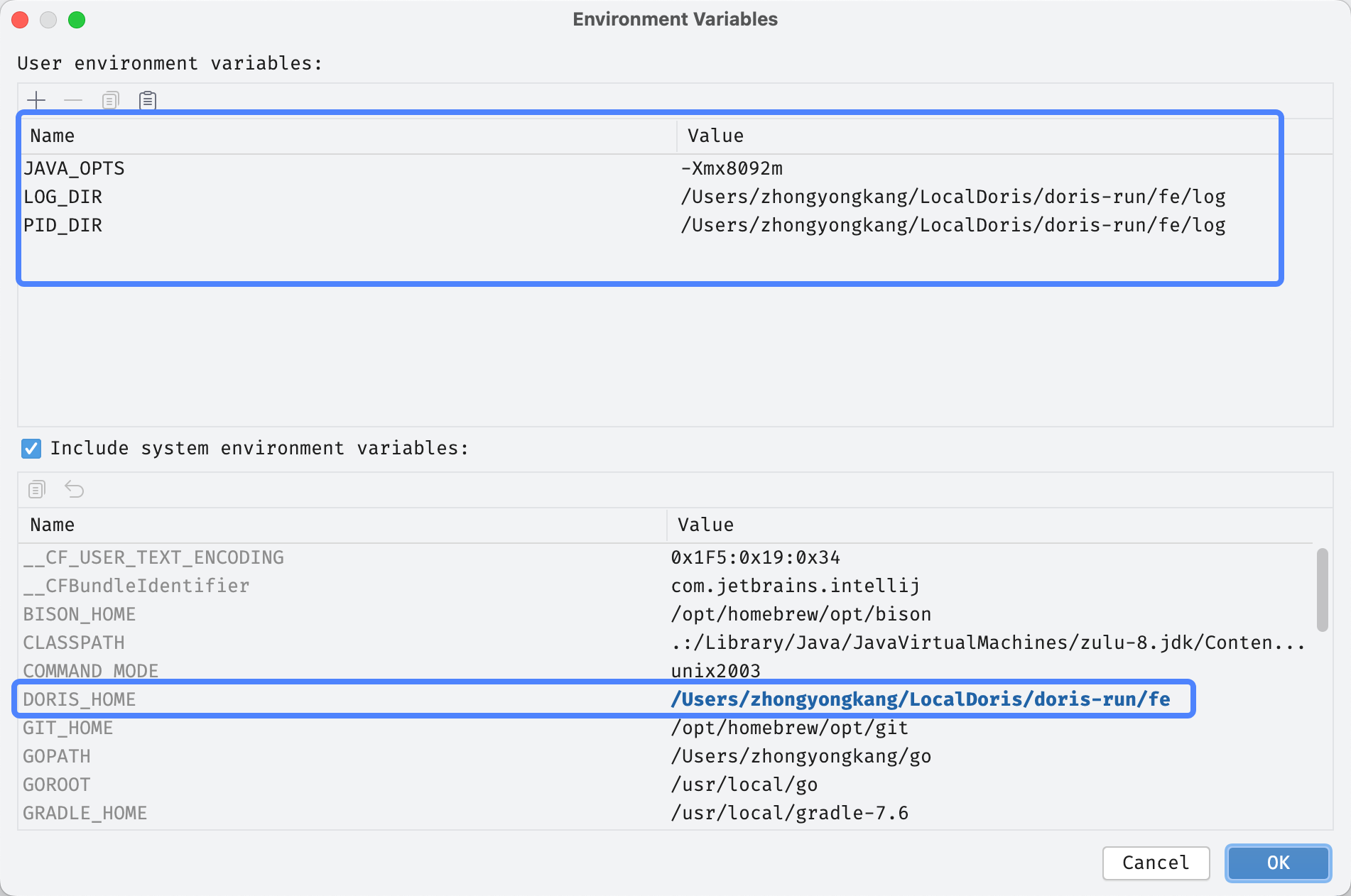This screenshot has height=896, width=1351.
Task: Click the add variable plus icon
Action: [x=36, y=100]
